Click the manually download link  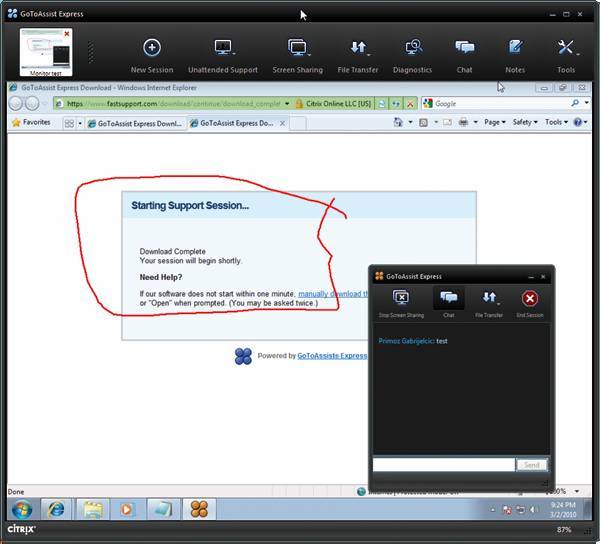[x=333, y=294]
